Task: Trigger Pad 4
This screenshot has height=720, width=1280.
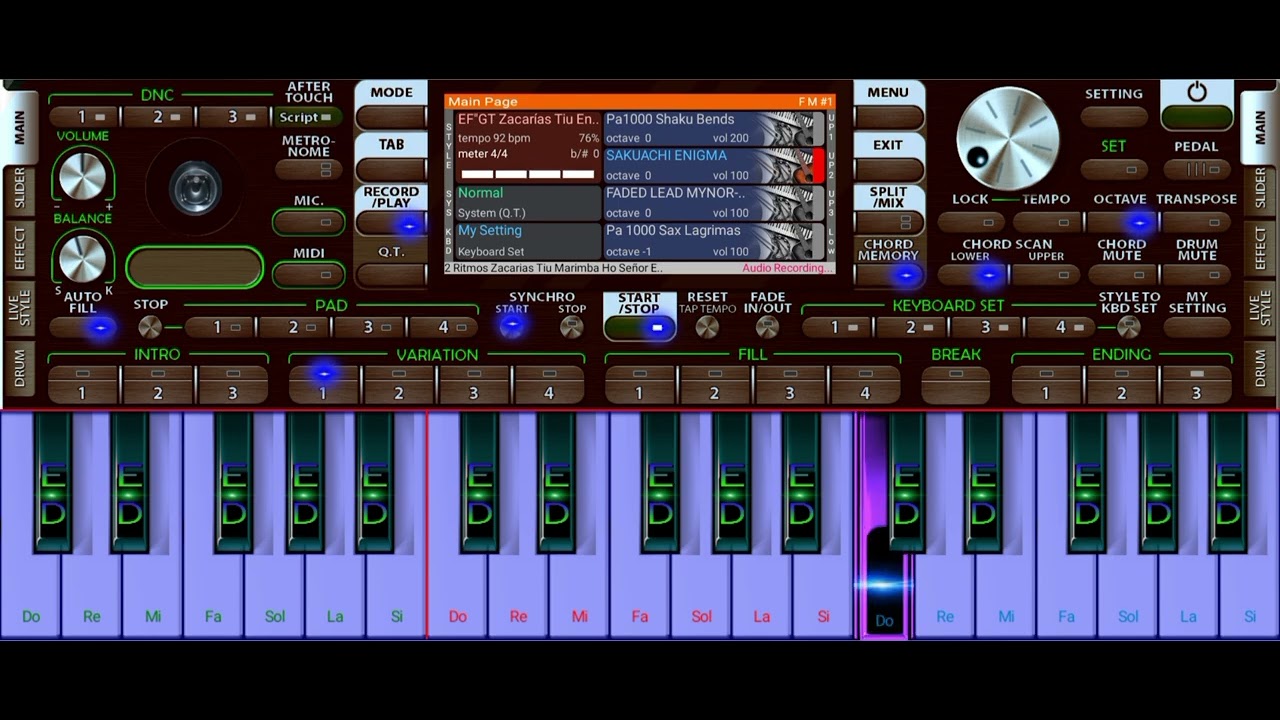Action: pyautogui.click(x=443, y=327)
